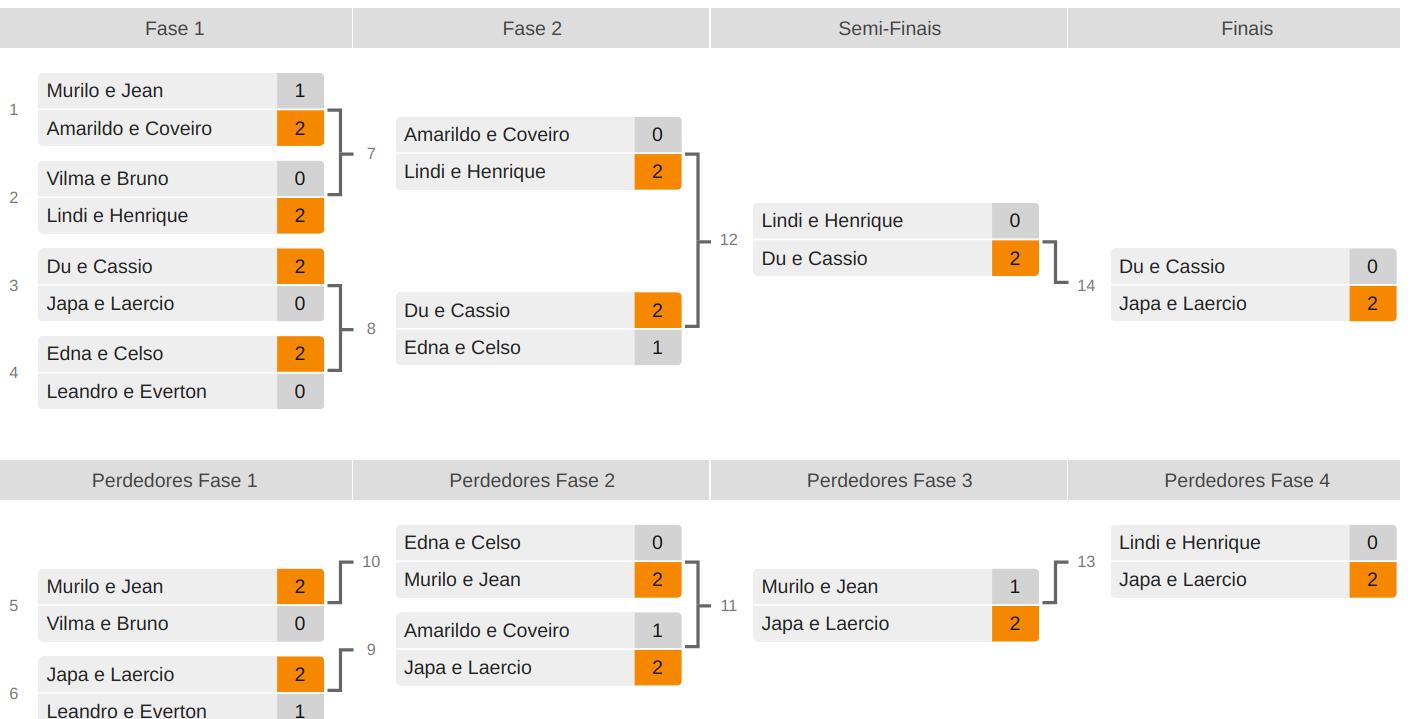Click Edna e Celso's score in match 8
This screenshot has height=719, width=1423.
point(657,348)
